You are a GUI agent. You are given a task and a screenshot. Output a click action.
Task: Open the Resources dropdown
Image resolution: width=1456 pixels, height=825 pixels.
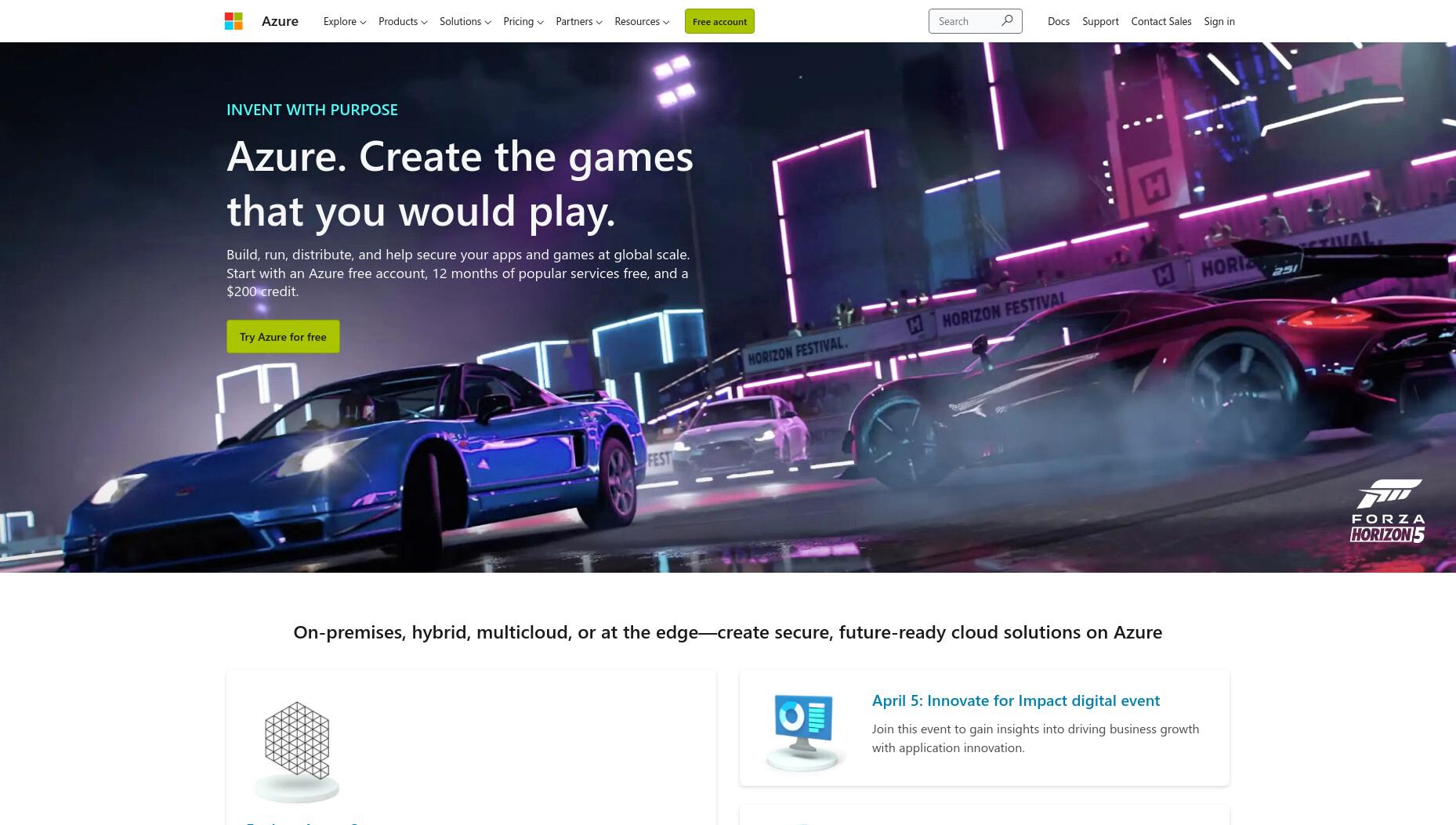coord(642,21)
